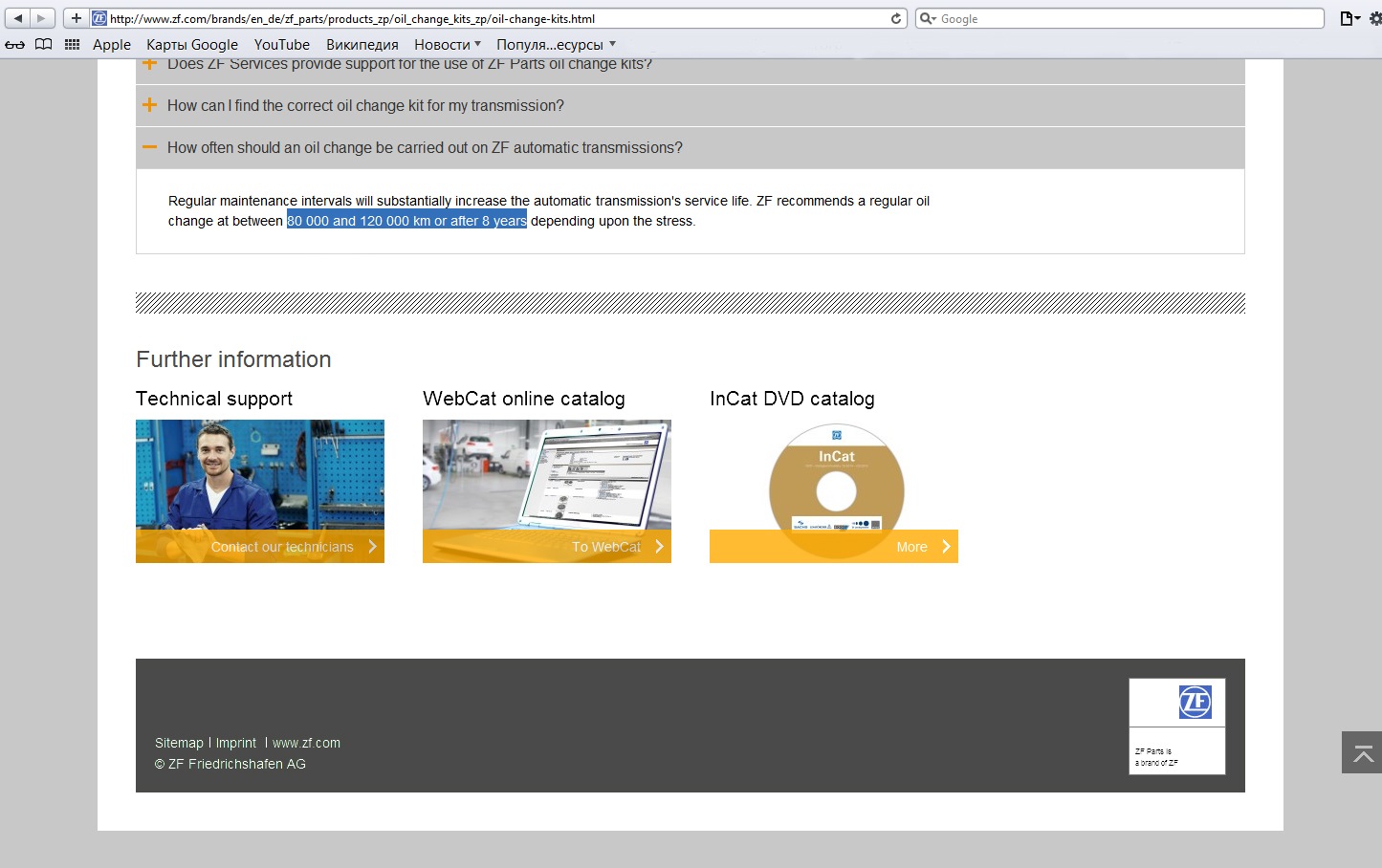The height and width of the screenshot is (868, 1382).
Task: Click into the Google search field
Action: [1120, 18]
